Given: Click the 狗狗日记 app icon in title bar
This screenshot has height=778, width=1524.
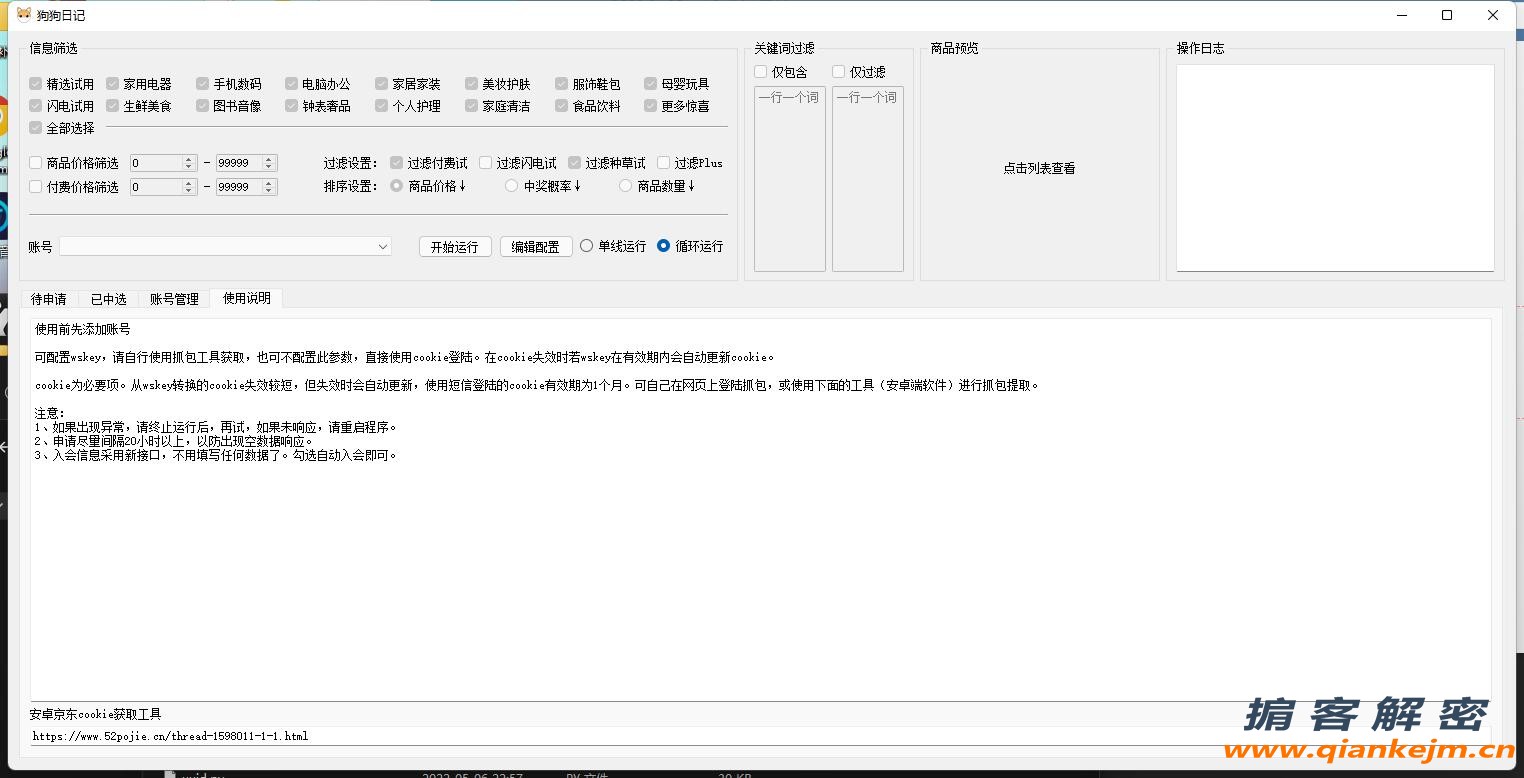Looking at the screenshot, I should (22, 14).
